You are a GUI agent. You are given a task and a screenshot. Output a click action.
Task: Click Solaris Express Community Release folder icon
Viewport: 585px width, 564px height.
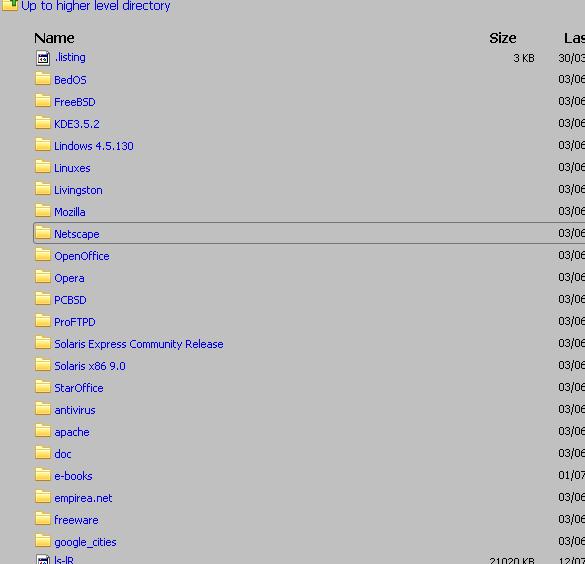[43, 343]
